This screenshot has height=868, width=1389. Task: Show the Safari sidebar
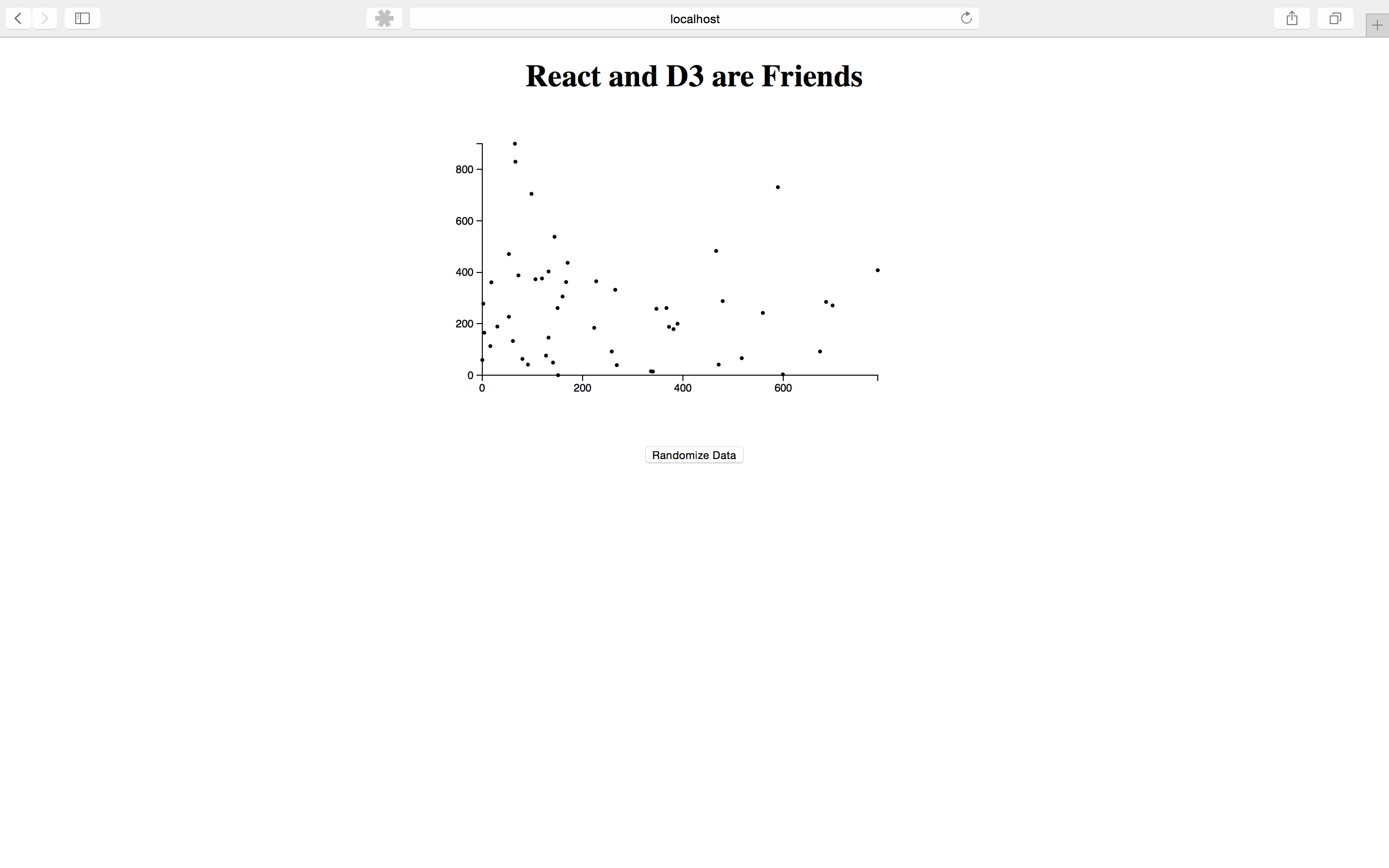click(82, 18)
